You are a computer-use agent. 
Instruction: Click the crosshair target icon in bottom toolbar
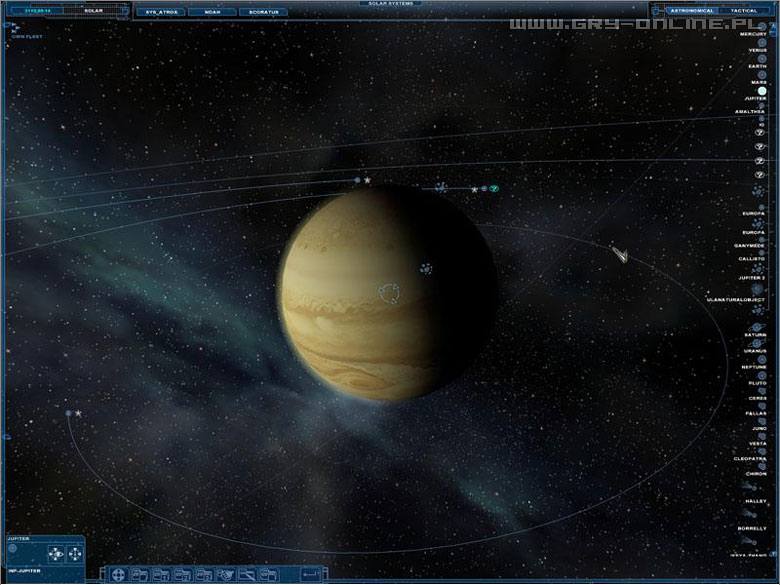(118, 574)
